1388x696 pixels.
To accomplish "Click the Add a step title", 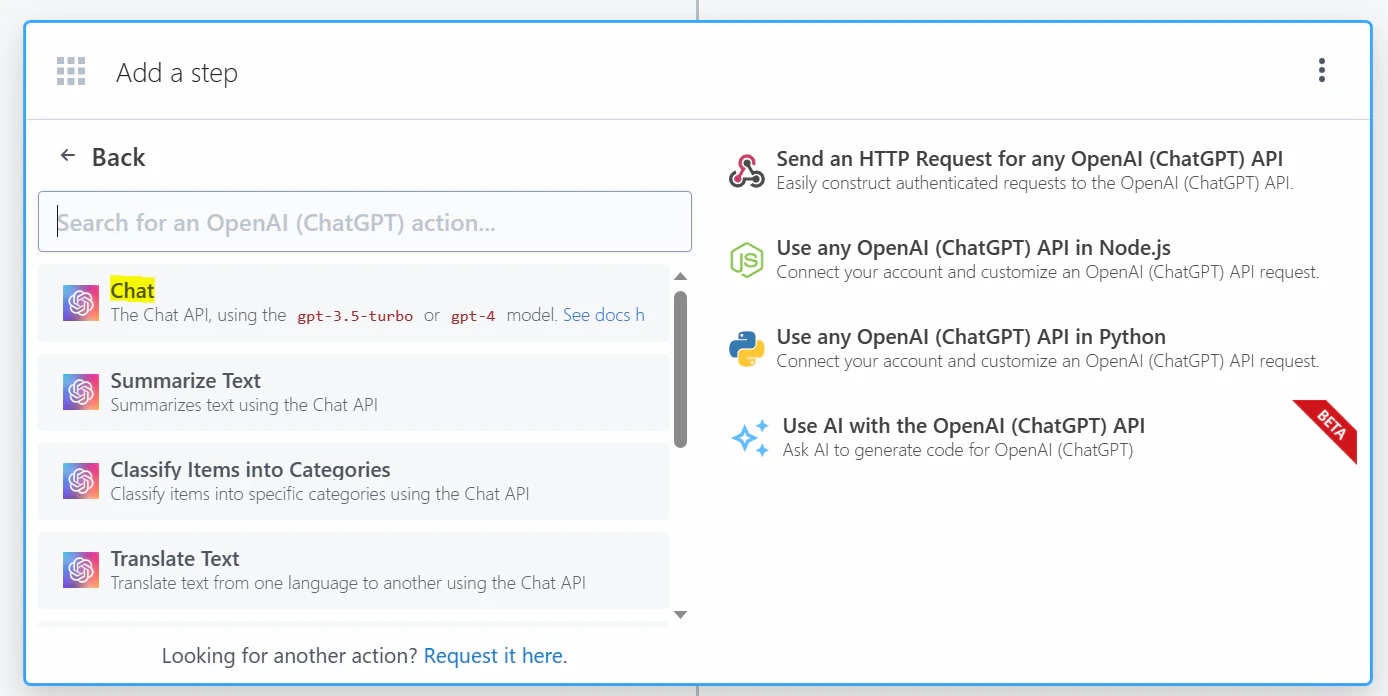I will [177, 73].
